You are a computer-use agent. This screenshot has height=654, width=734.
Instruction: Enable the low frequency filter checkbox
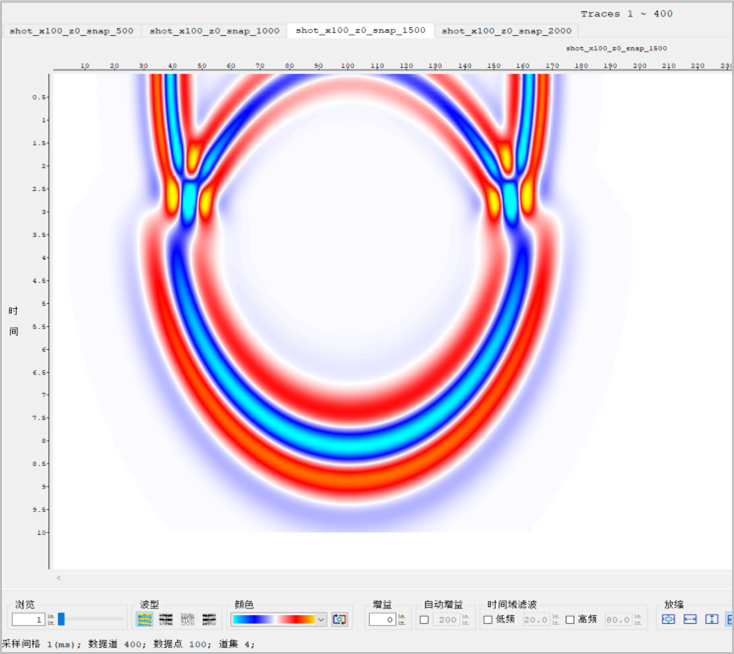click(x=488, y=620)
